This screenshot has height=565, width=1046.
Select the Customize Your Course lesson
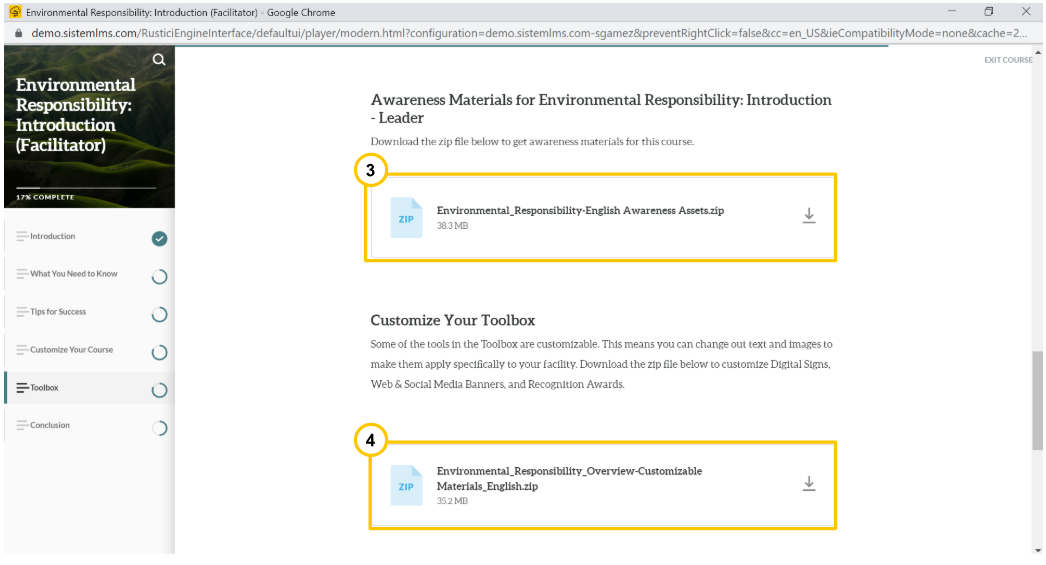point(71,350)
